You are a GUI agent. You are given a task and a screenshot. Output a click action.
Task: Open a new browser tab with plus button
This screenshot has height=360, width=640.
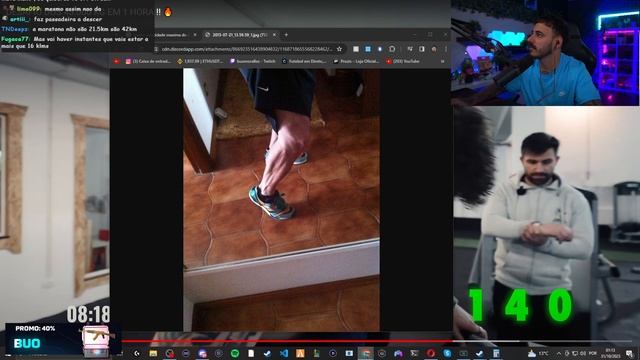point(286,35)
